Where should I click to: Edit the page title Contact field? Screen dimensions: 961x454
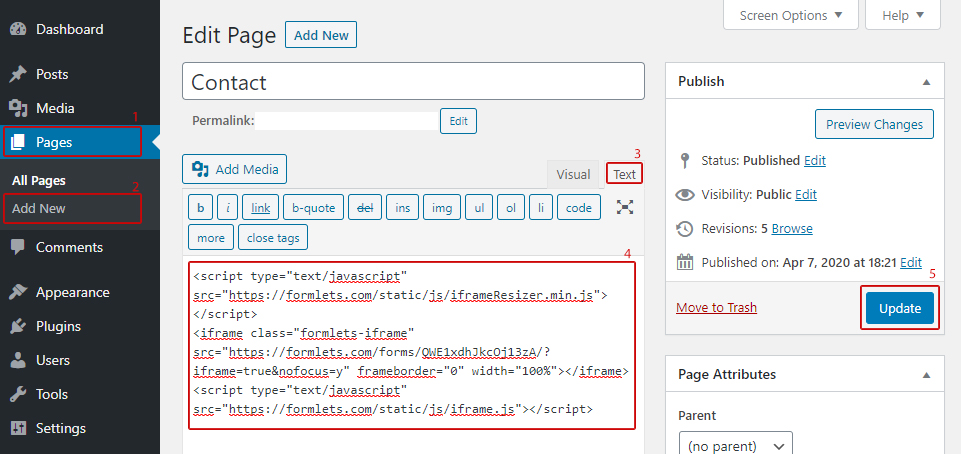pyautogui.click(x=413, y=81)
